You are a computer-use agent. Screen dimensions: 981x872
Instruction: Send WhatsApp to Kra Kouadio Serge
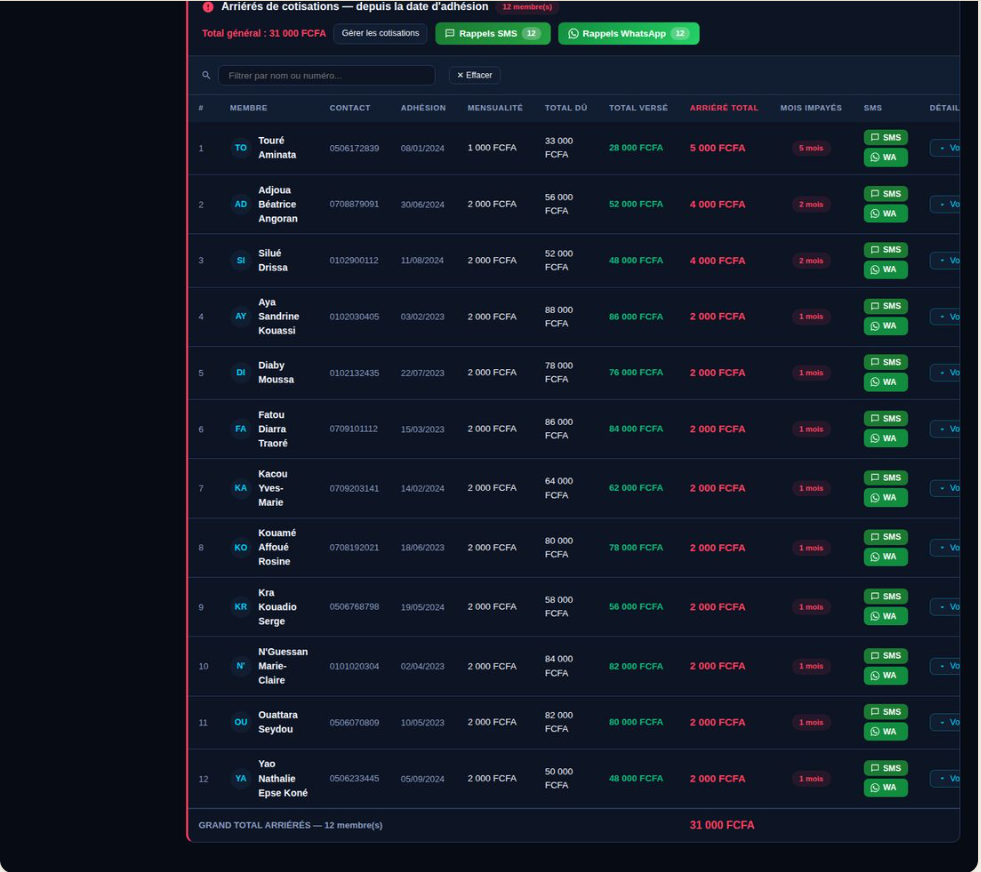[885, 616]
